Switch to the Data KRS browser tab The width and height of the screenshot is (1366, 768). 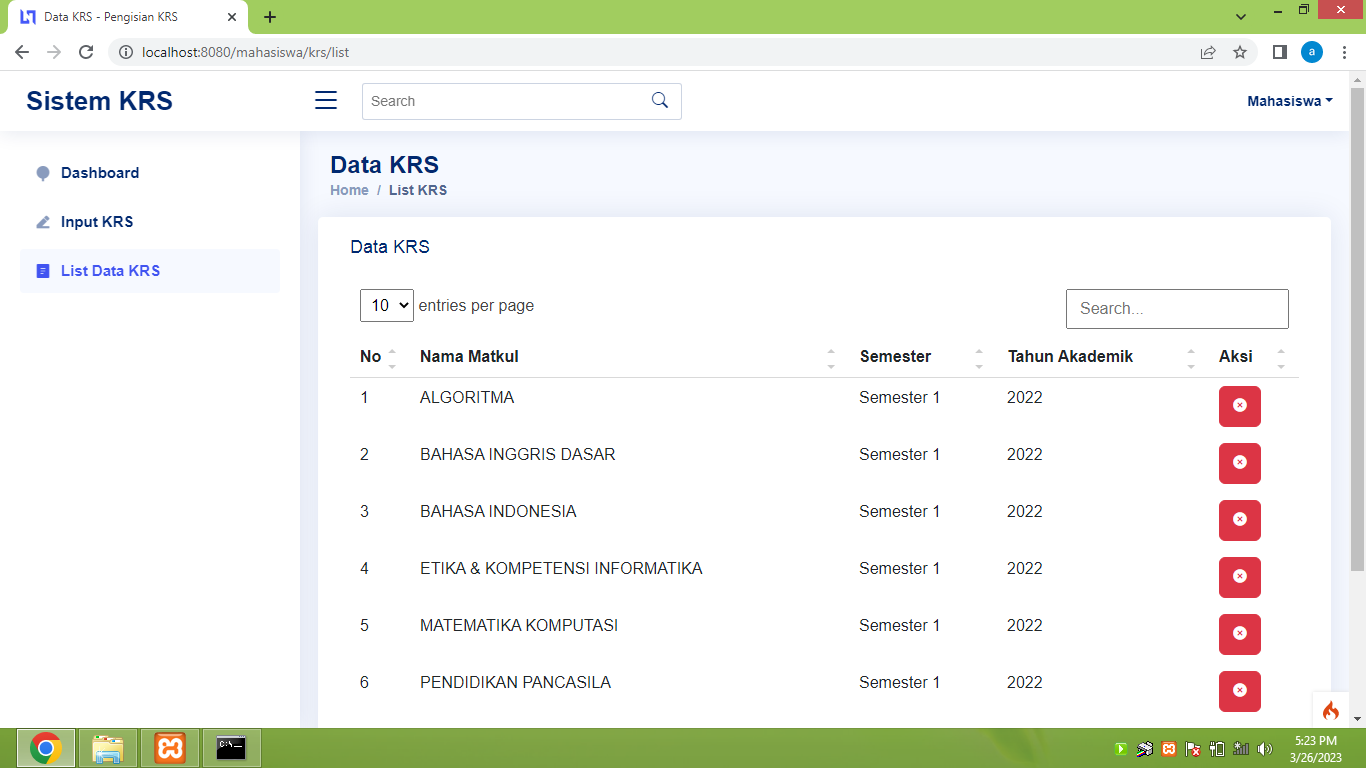[x=120, y=16]
